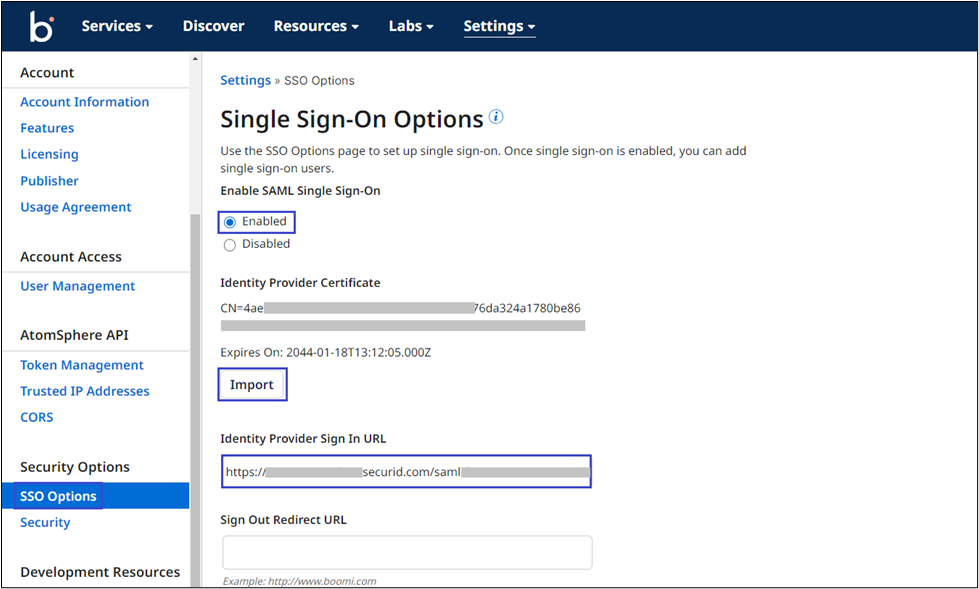Click the info icon beside Single Sign-On Options
The width and height of the screenshot is (979, 589).
click(496, 118)
